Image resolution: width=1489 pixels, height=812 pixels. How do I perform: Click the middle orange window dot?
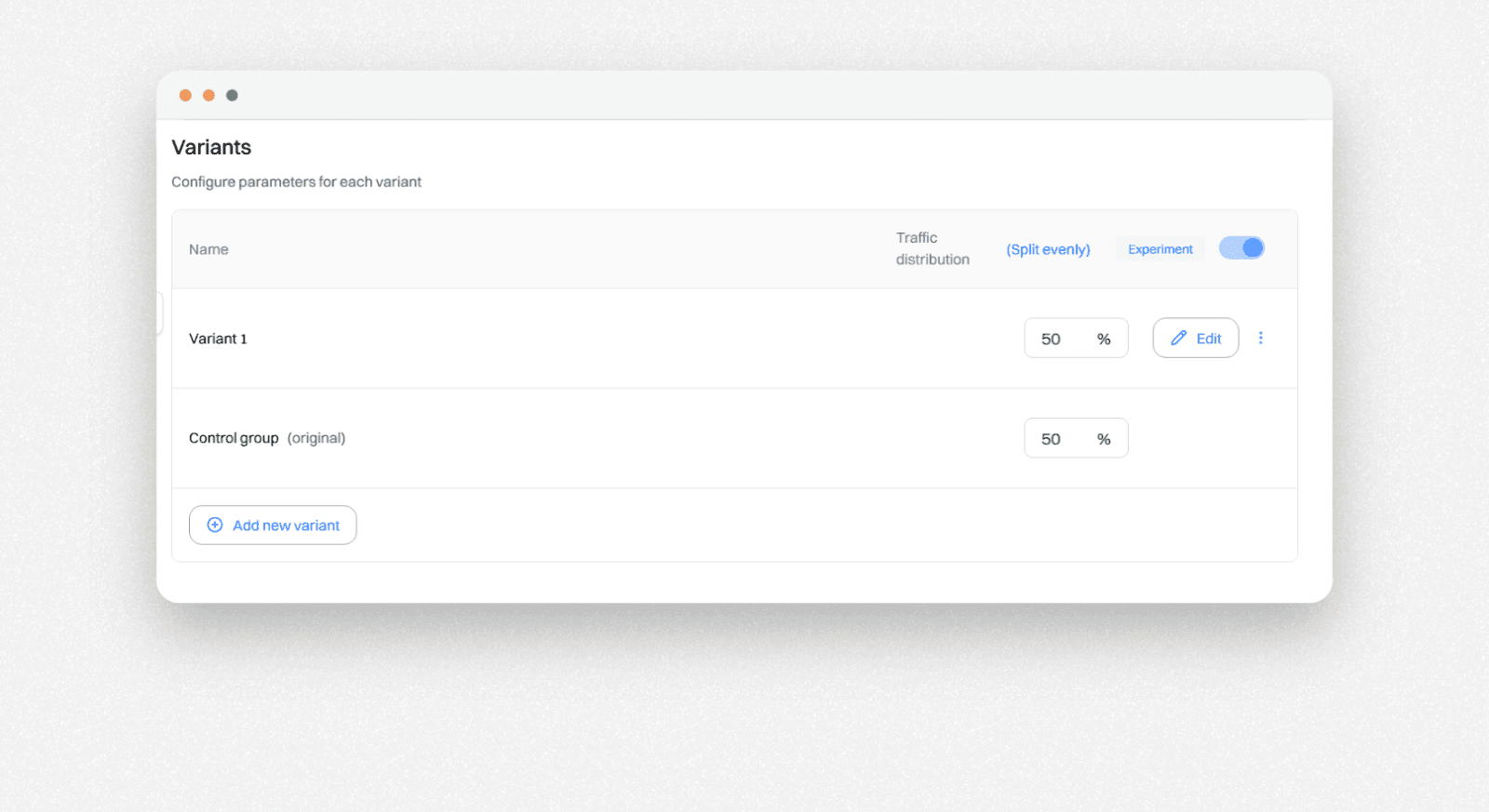tap(208, 95)
